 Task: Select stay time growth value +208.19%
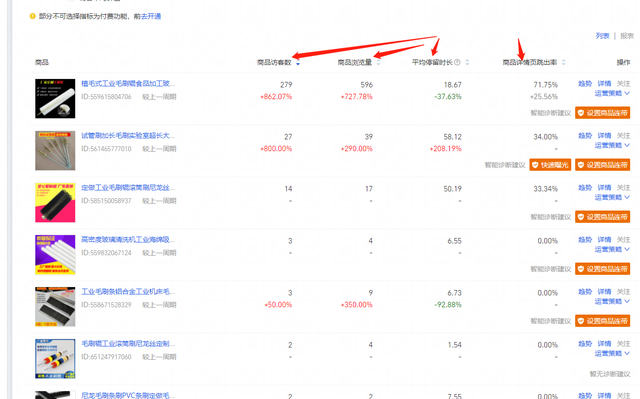pos(445,149)
